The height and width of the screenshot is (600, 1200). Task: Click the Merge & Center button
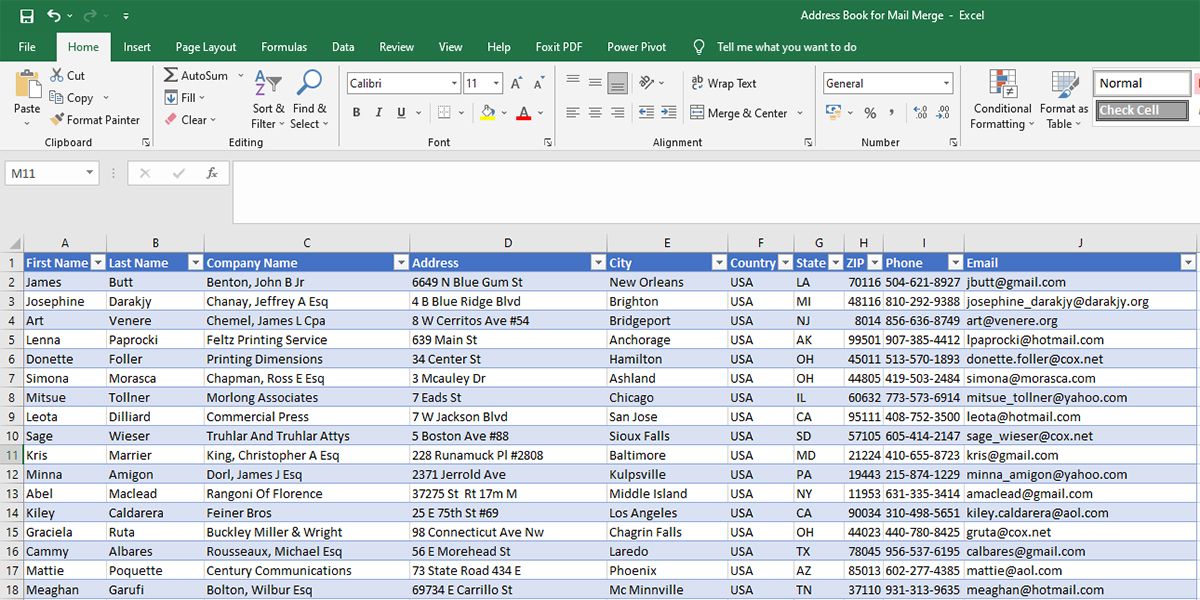739,113
